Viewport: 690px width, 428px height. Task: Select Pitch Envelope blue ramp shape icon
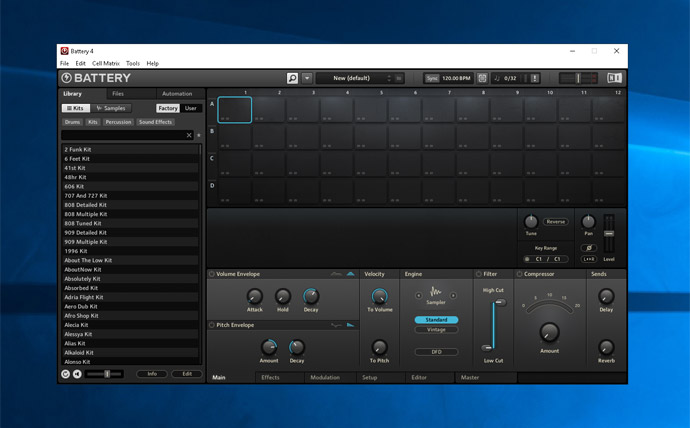coord(350,325)
